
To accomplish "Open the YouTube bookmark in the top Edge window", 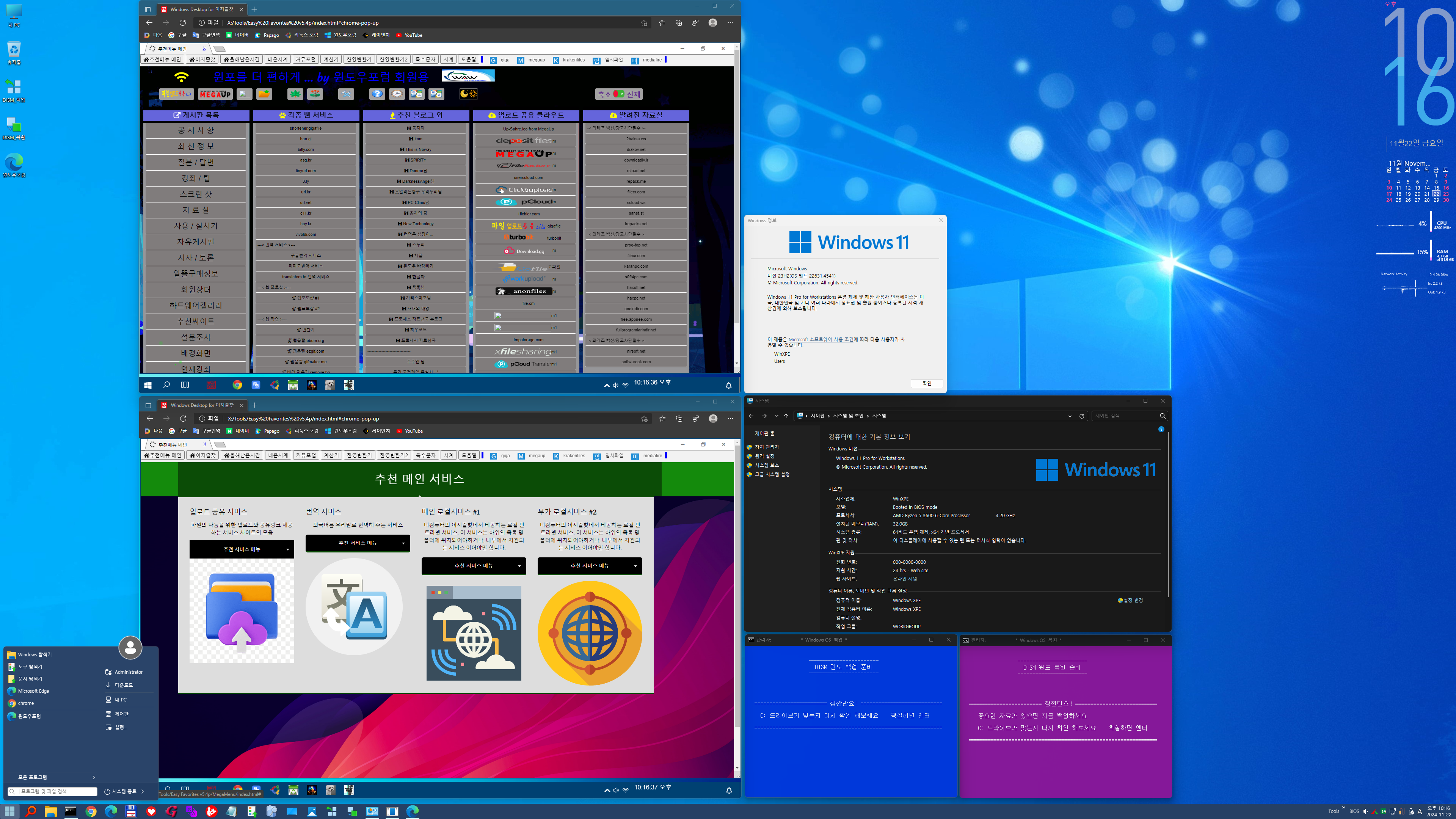I will (x=409, y=35).
